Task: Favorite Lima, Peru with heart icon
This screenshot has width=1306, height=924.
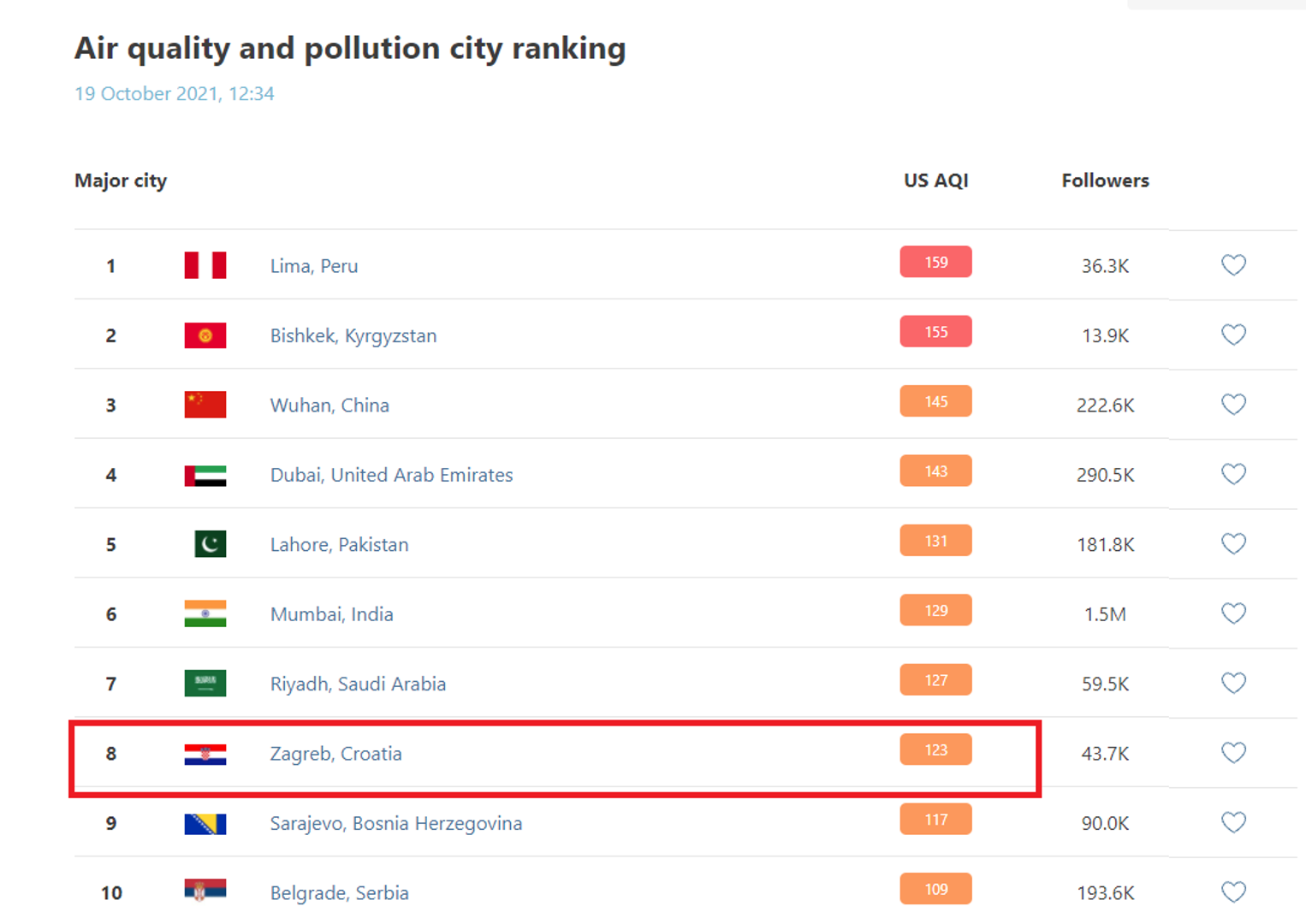Action: (x=1232, y=265)
